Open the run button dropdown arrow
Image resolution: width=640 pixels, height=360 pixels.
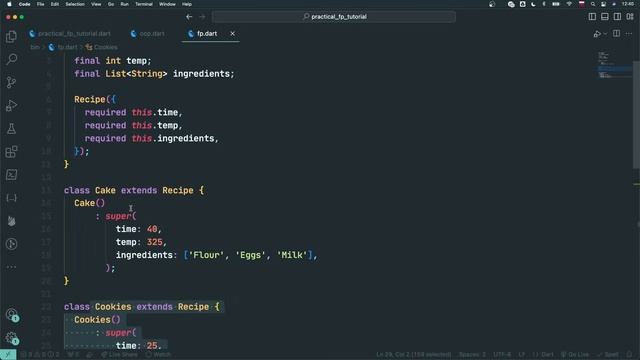coord(605,34)
